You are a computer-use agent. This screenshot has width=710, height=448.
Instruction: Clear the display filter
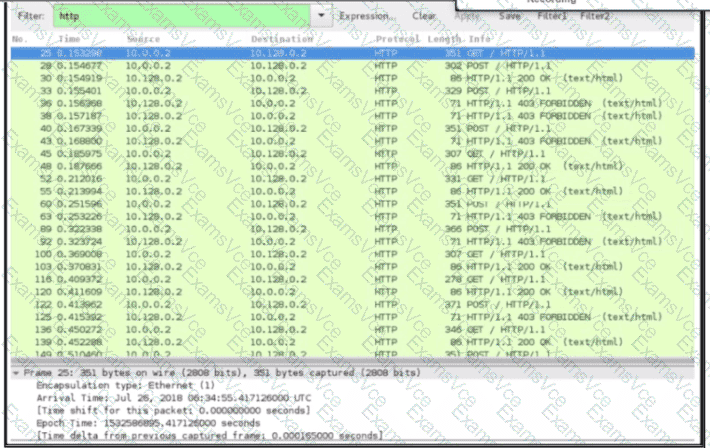pyautogui.click(x=423, y=16)
